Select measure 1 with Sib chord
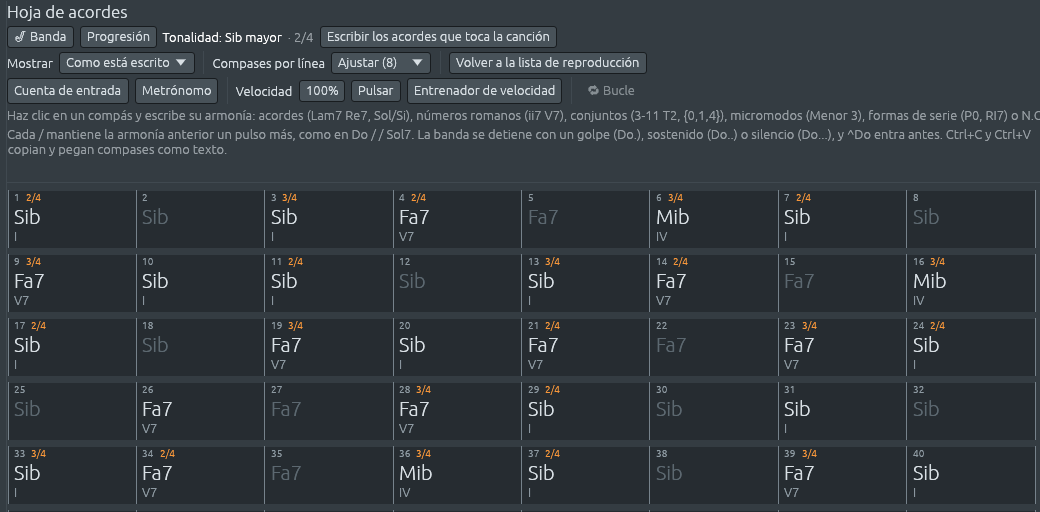 tap(72, 219)
